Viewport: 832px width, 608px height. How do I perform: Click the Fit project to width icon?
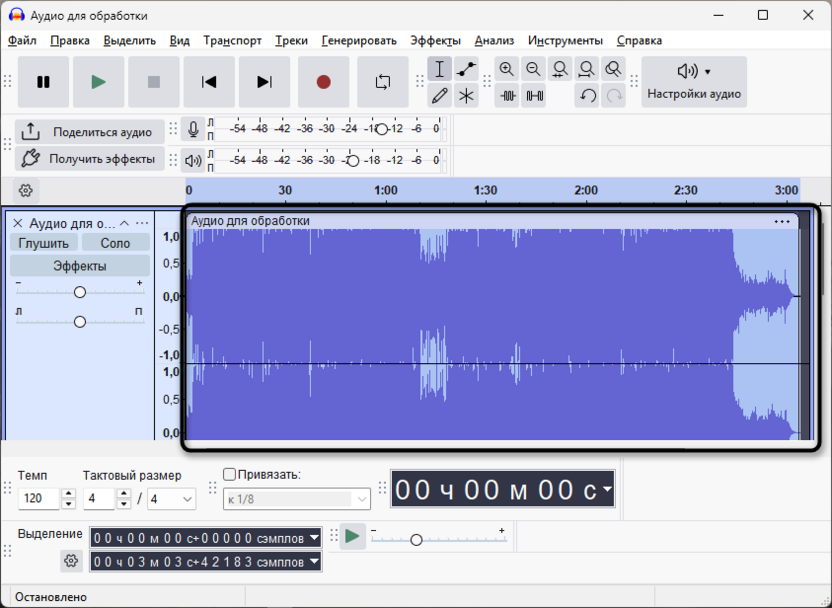click(x=587, y=69)
